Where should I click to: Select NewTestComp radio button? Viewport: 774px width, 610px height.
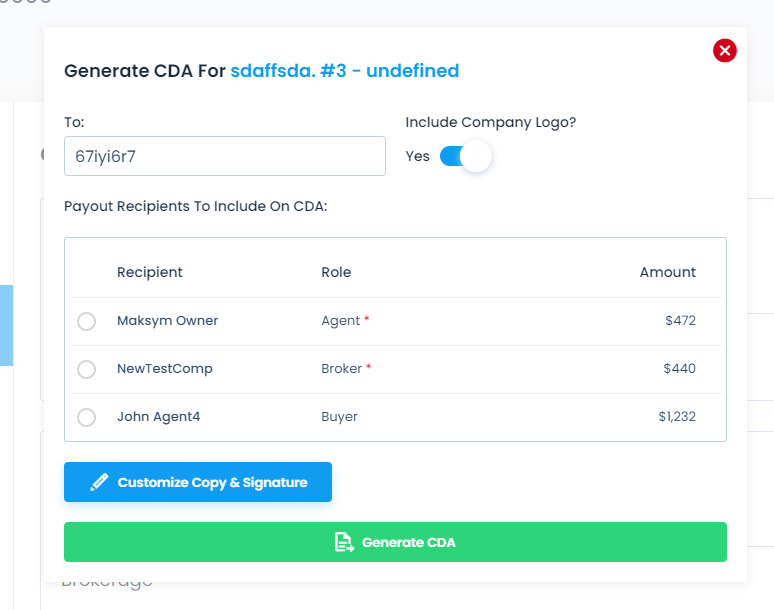(x=86, y=369)
